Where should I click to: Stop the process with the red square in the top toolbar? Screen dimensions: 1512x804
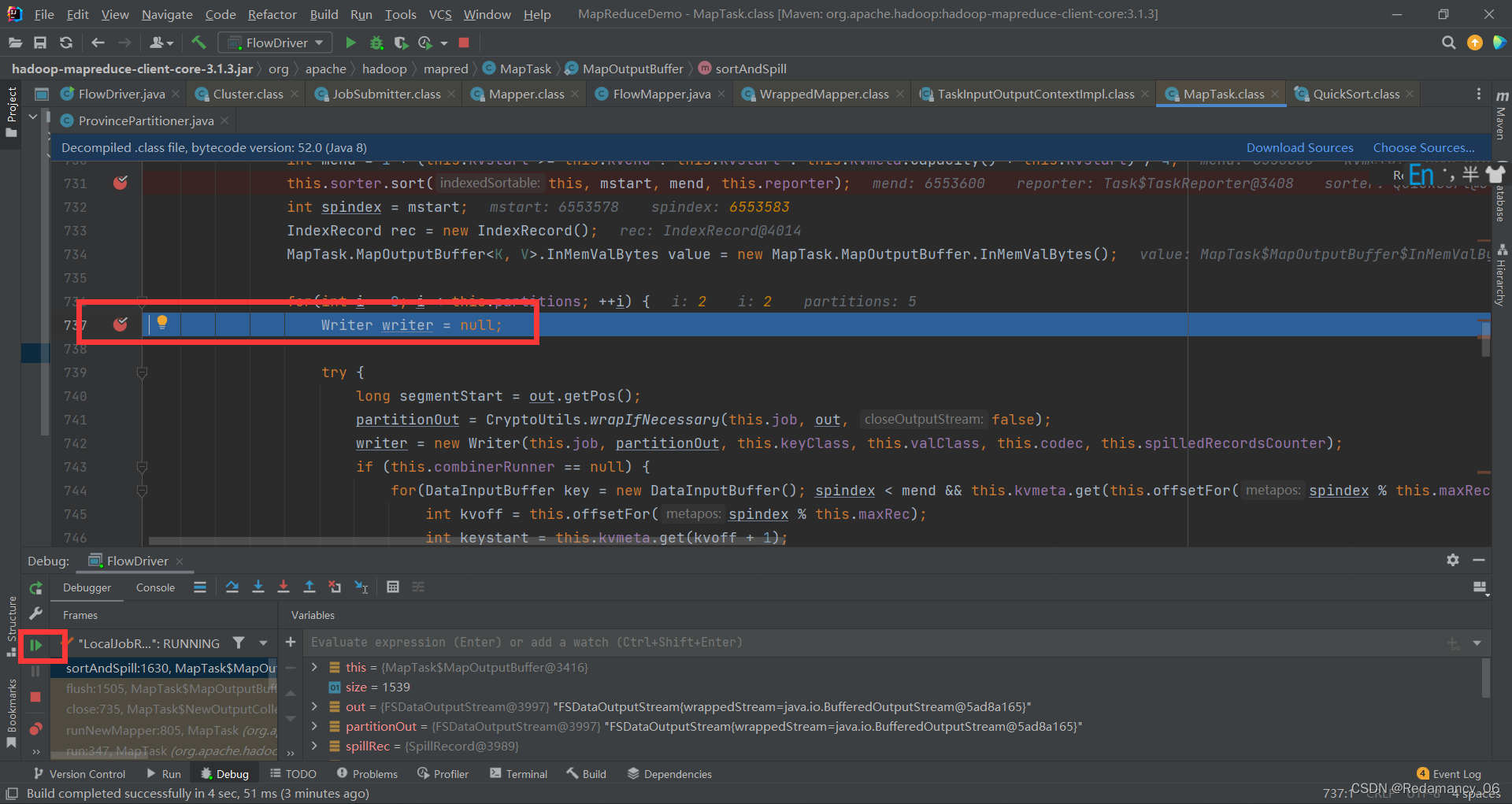click(x=464, y=43)
